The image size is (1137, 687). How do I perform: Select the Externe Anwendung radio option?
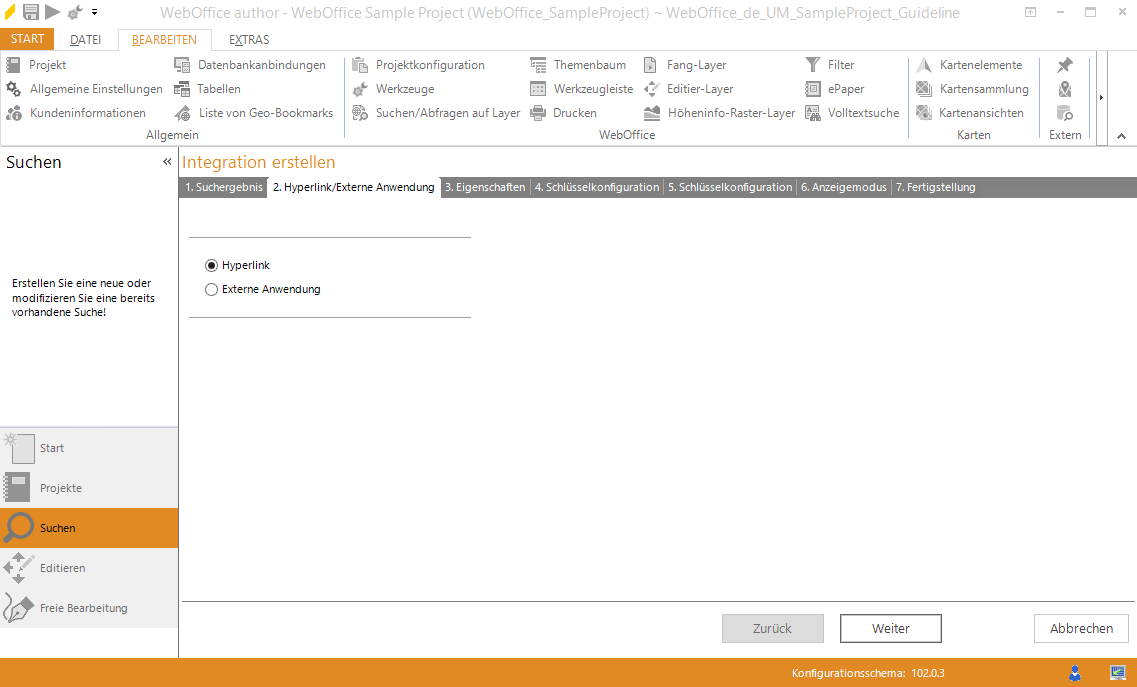tap(211, 290)
